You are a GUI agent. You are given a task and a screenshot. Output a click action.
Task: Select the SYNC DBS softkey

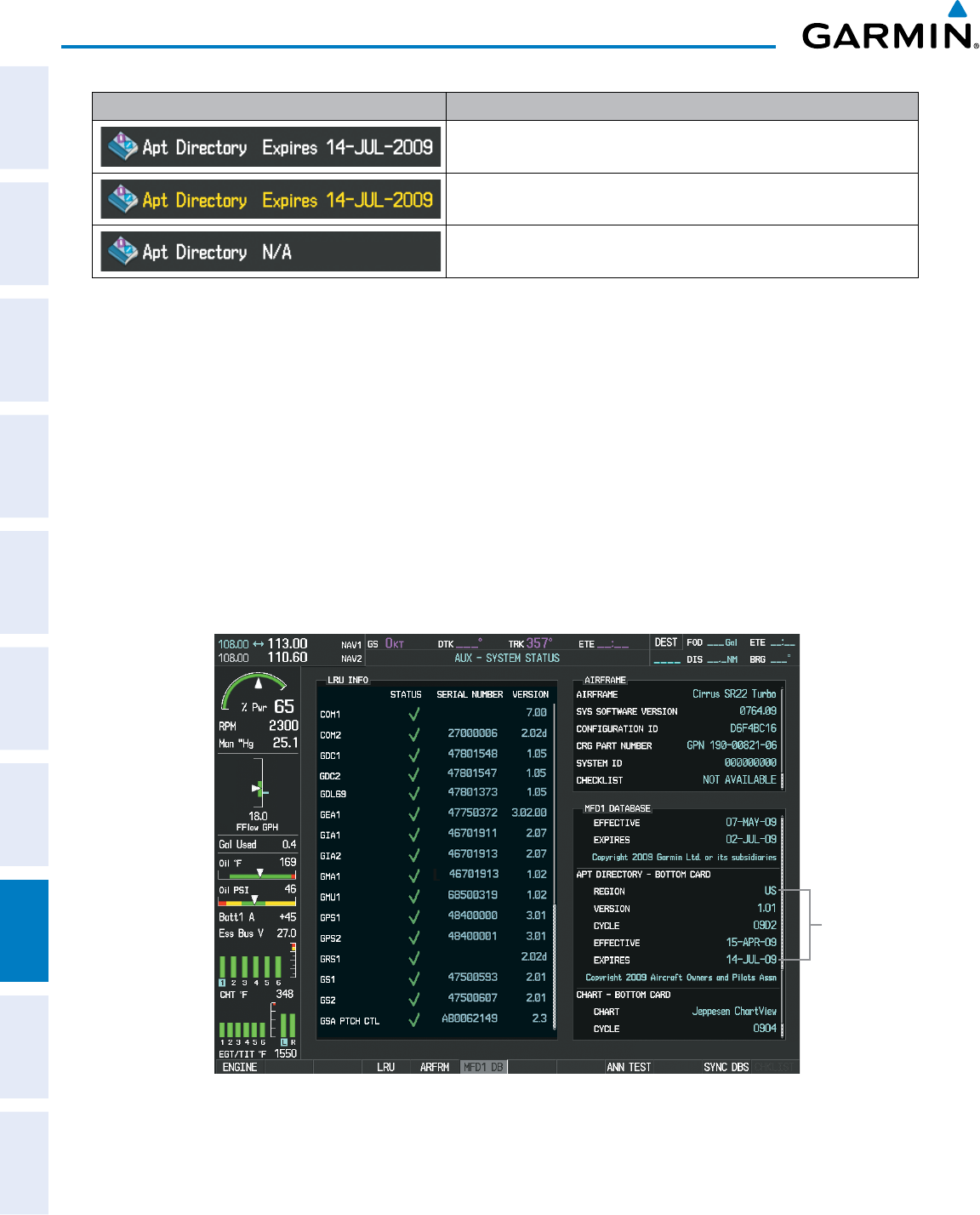(x=726, y=1067)
